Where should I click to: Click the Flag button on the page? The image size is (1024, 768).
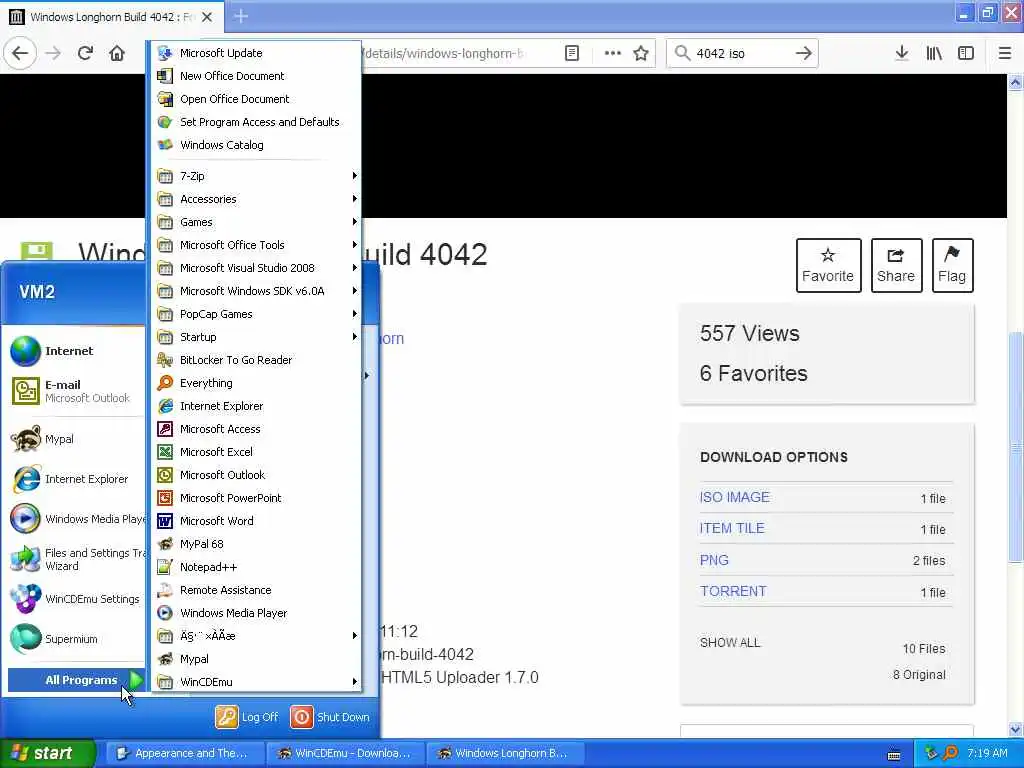pyautogui.click(x=952, y=265)
